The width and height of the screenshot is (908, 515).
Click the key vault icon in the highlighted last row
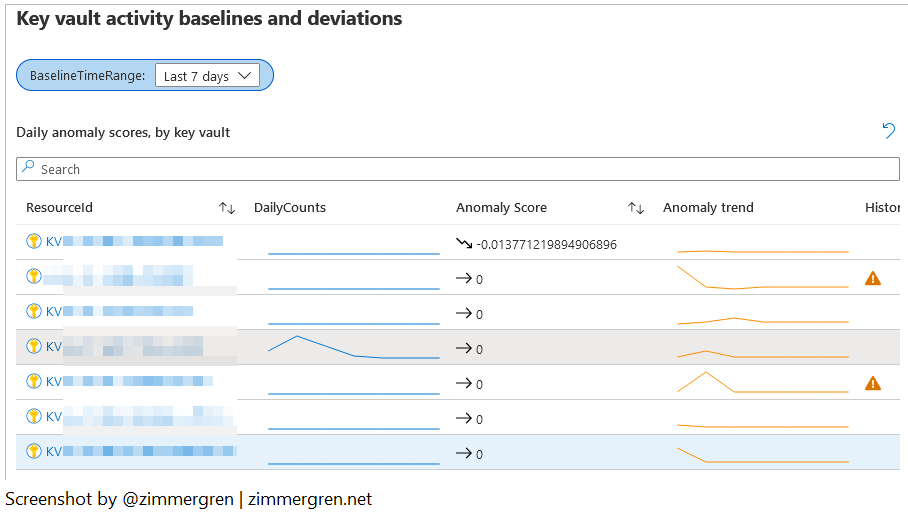(34, 451)
